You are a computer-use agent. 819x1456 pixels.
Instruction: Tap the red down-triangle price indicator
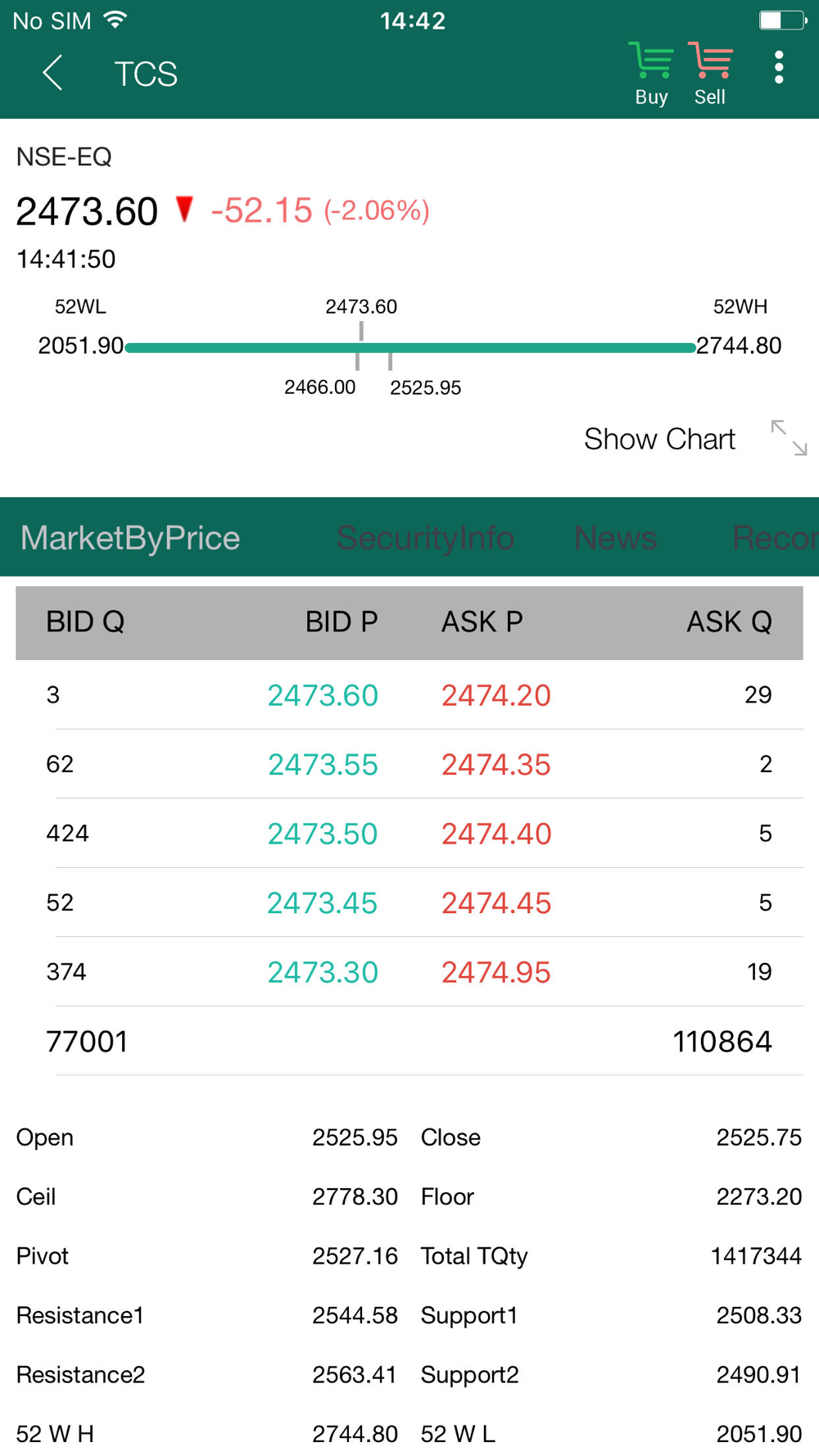point(185,209)
